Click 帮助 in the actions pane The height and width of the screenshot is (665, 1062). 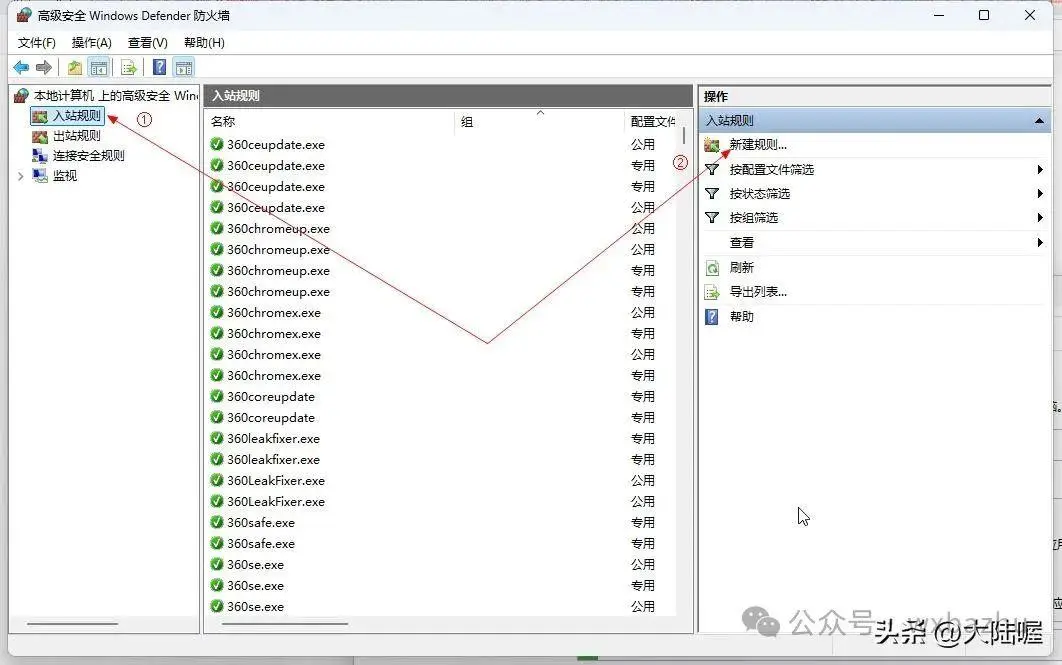point(742,317)
